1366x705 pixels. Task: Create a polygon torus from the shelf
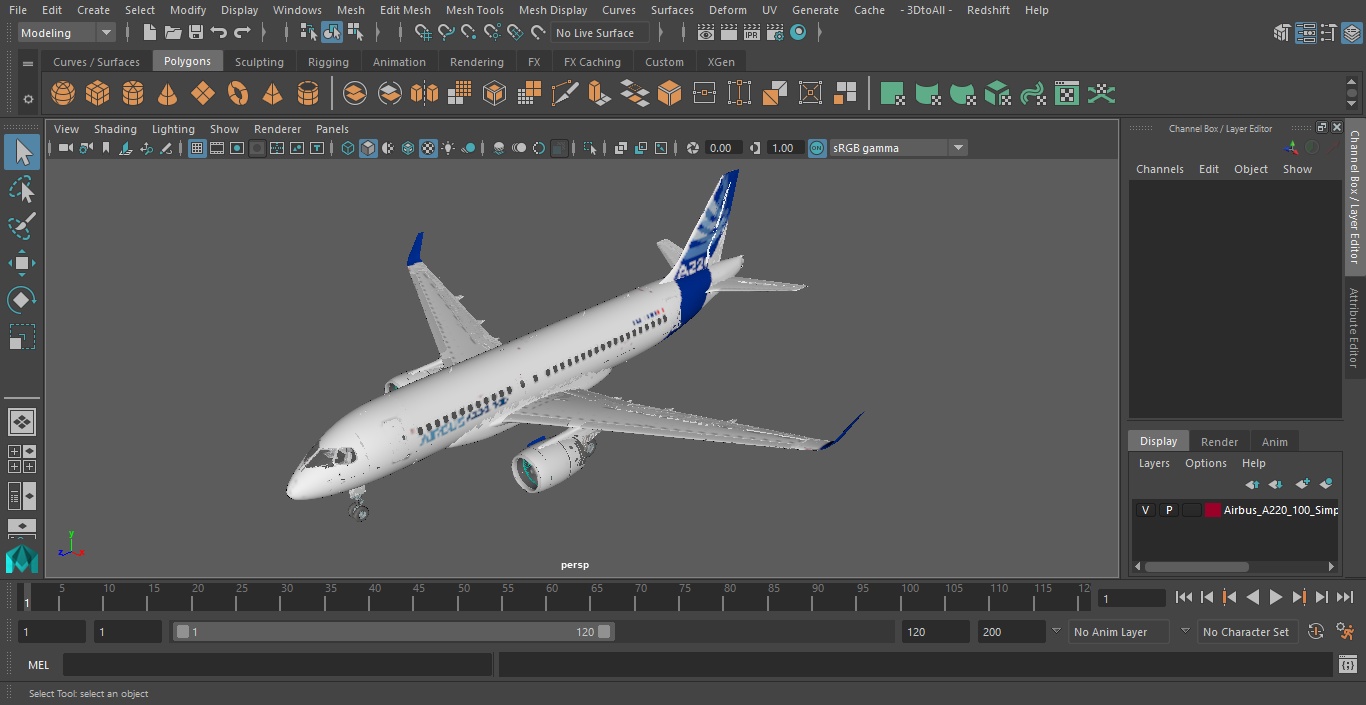pos(238,94)
